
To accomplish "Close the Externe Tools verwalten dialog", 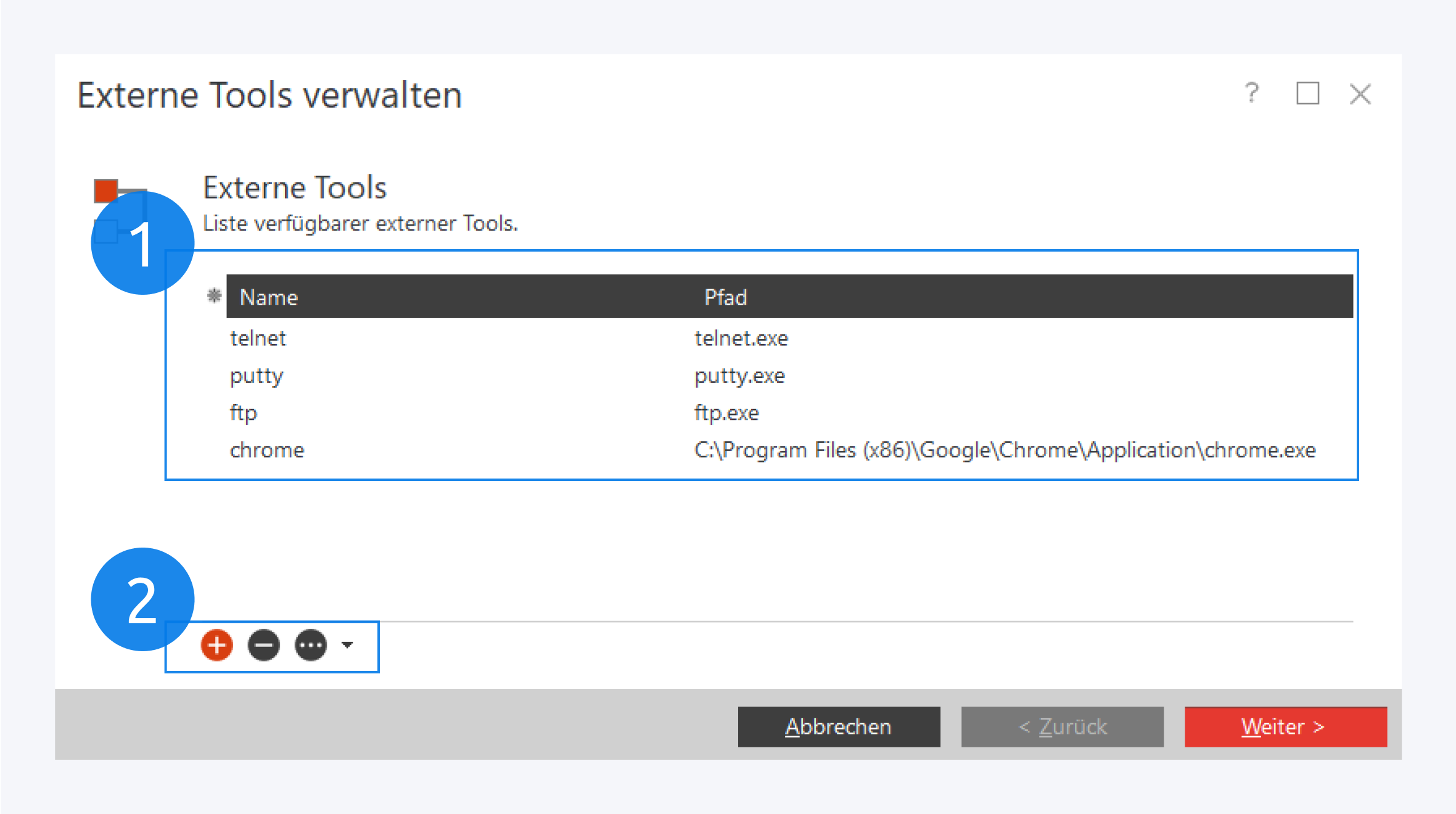I will click(x=1360, y=94).
